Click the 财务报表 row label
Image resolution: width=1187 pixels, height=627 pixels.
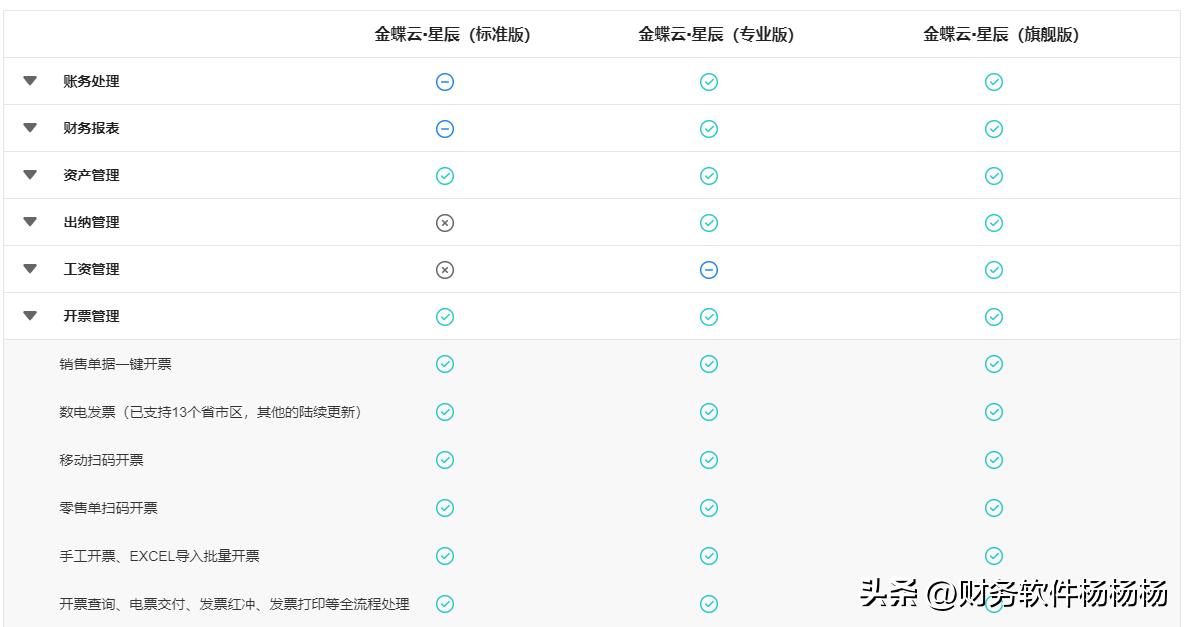pos(90,128)
